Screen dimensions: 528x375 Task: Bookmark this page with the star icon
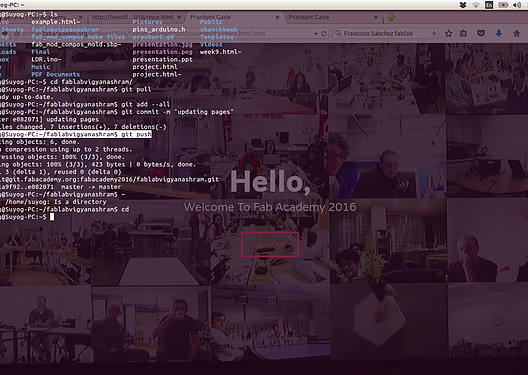point(448,33)
